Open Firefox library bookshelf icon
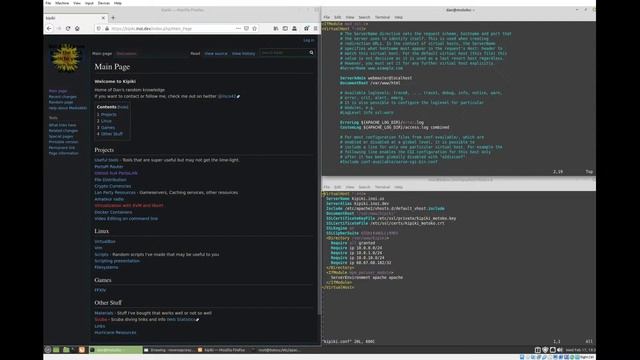This screenshot has width=640, height=360. click(x=276, y=29)
